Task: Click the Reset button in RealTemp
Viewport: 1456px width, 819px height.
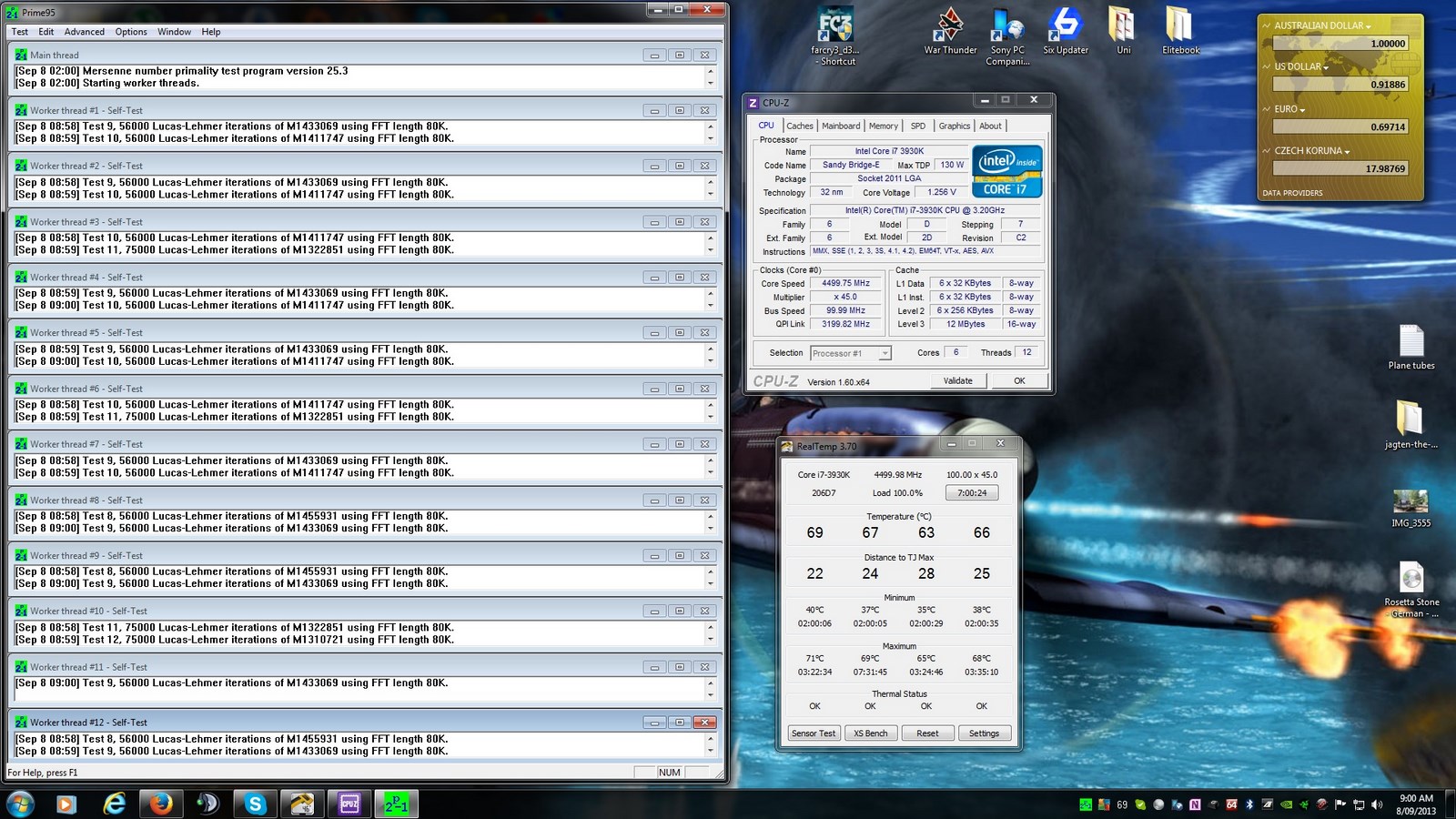Action: coord(927,733)
